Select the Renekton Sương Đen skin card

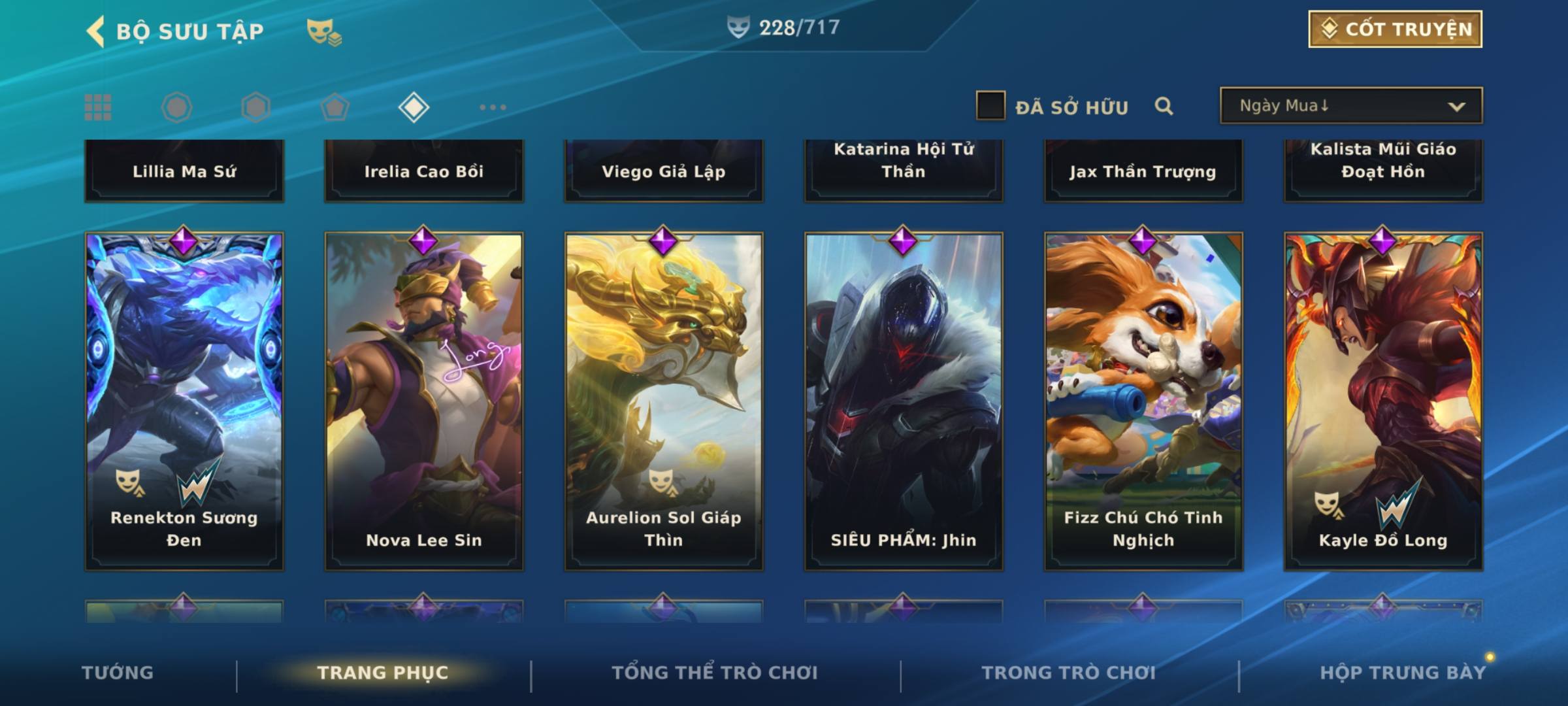point(184,401)
